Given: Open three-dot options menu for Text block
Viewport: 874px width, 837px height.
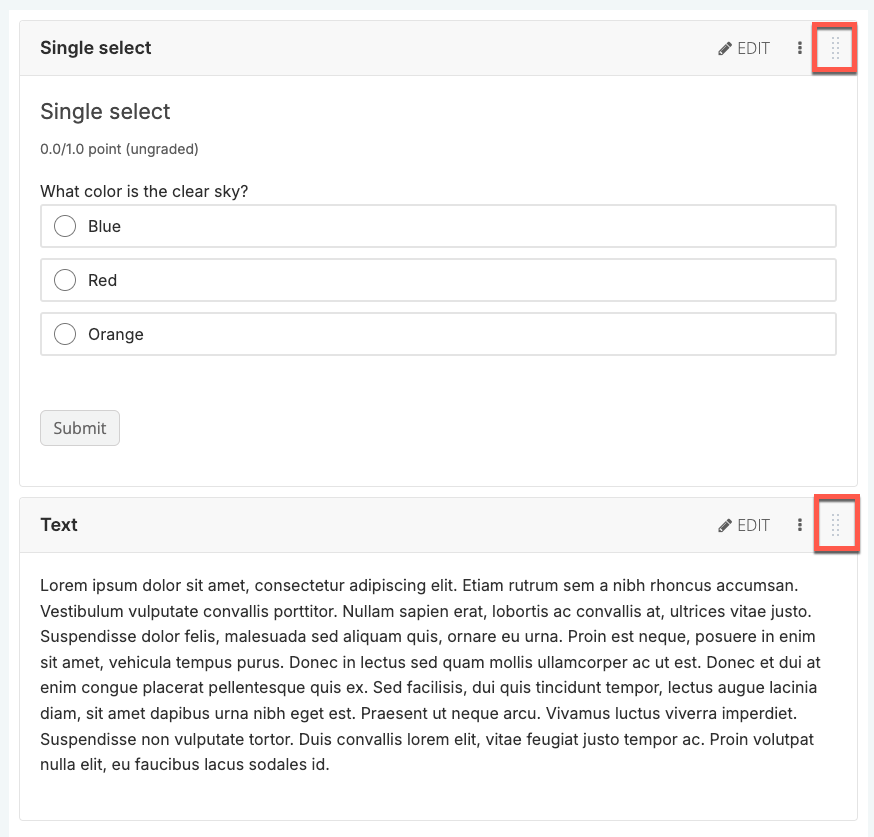Looking at the screenshot, I should (x=800, y=525).
